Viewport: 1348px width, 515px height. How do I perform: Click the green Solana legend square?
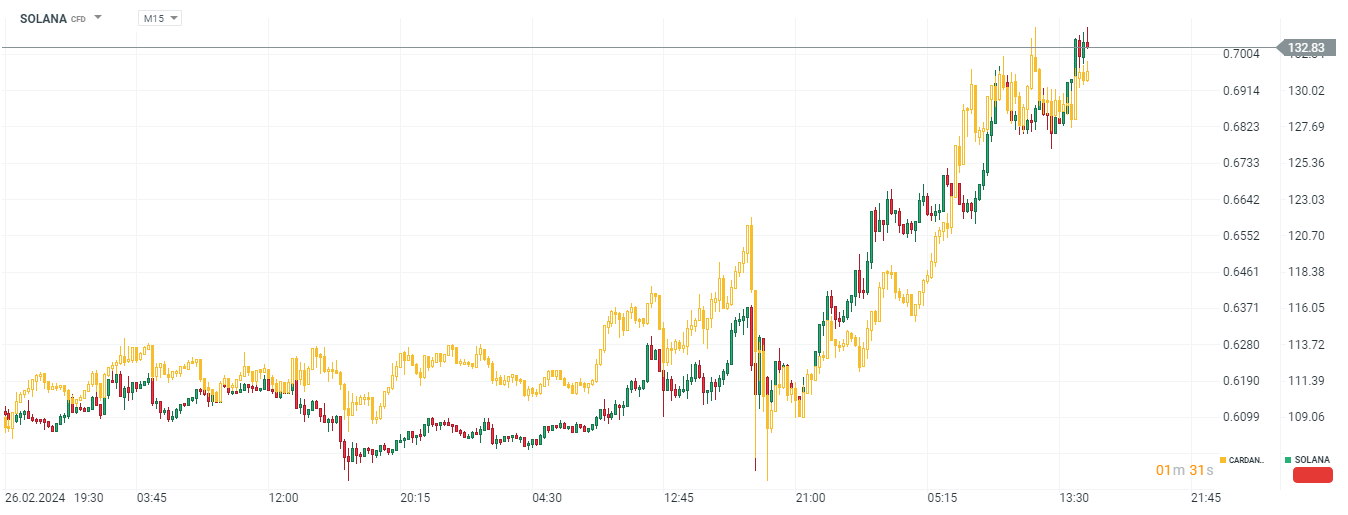pyautogui.click(x=1288, y=460)
